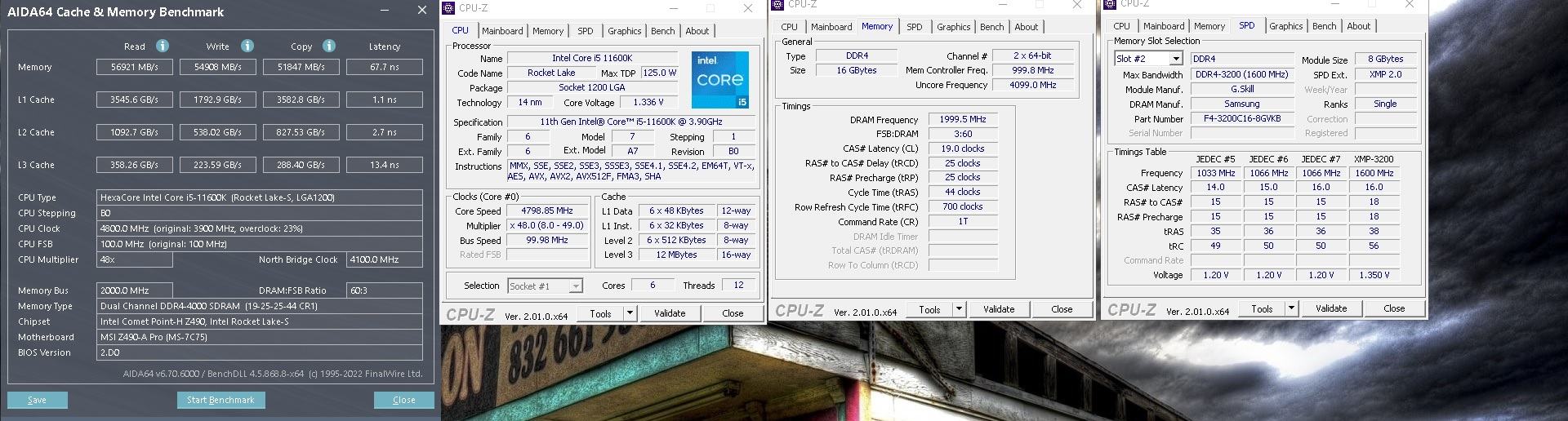The image size is (1568, 421).
Task: Select Mainboard tab in the SPD CPU-Z window
Action: [1164, 26]
